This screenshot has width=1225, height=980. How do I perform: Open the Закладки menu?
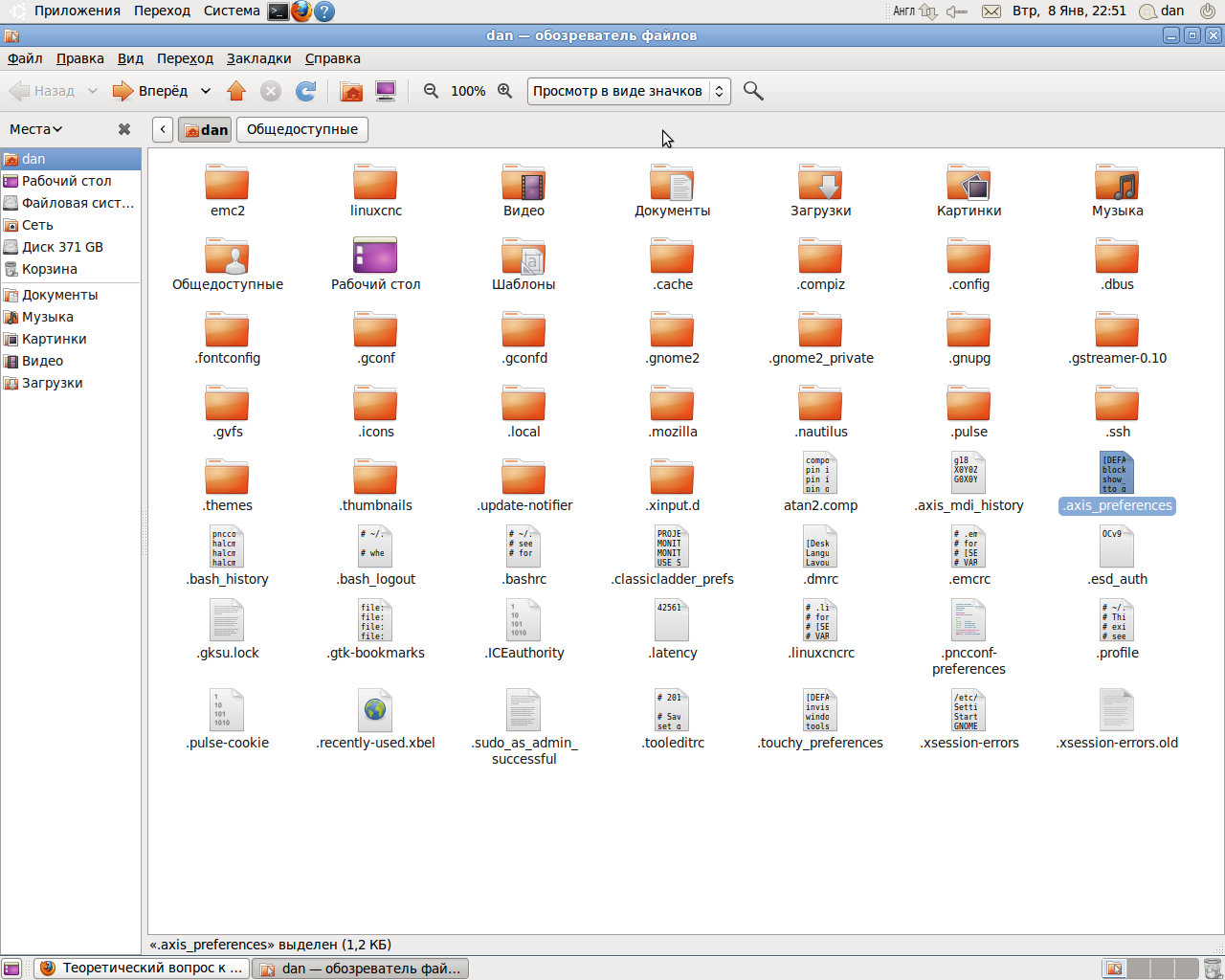click(258, 58)
